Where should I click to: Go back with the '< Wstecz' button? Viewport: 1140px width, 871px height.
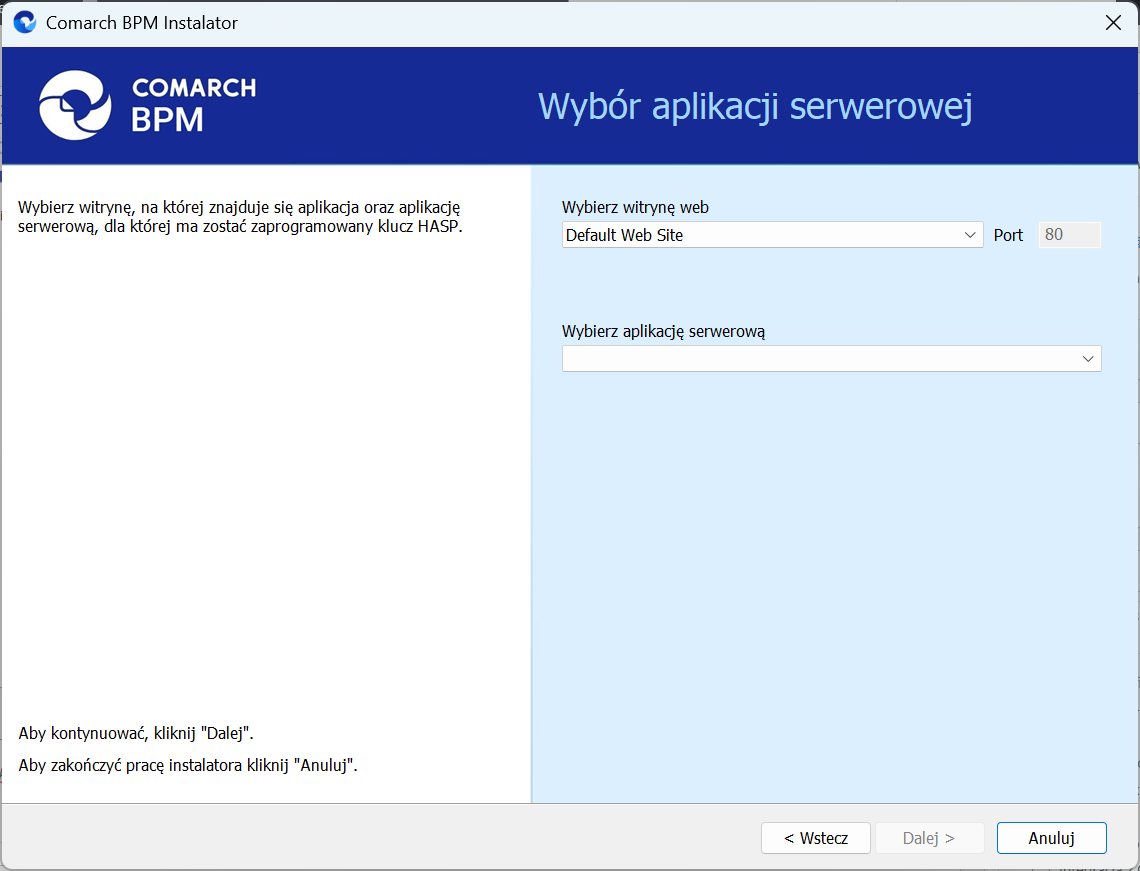(815, 838)
